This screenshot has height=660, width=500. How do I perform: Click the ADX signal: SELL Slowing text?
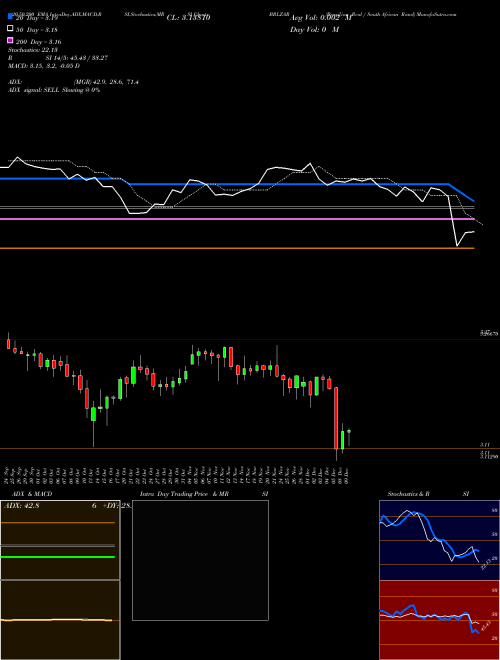pos(54,90)
